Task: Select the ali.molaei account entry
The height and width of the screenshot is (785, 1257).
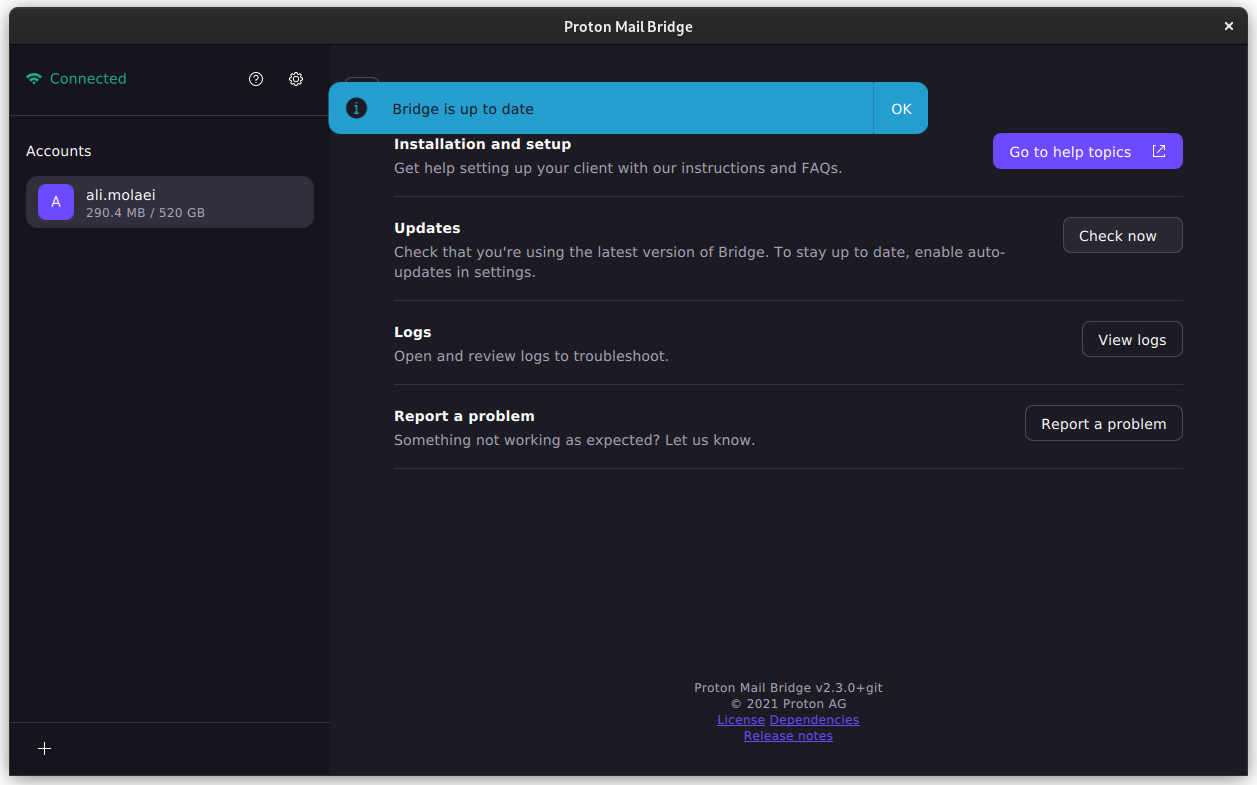Action: pos(170,202)
